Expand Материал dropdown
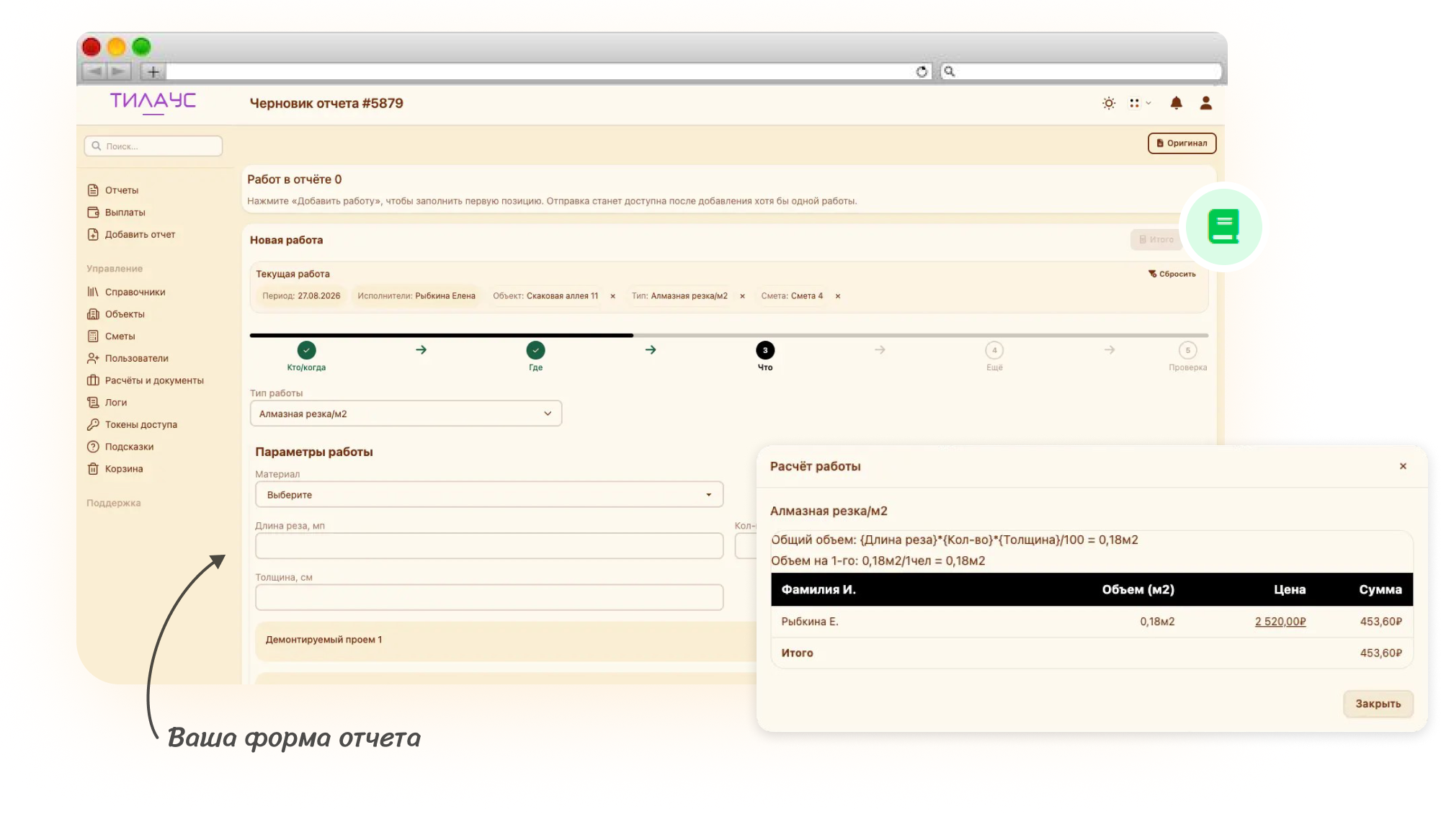The width and height of the screenshot is (1441, 840). [489, 495]
